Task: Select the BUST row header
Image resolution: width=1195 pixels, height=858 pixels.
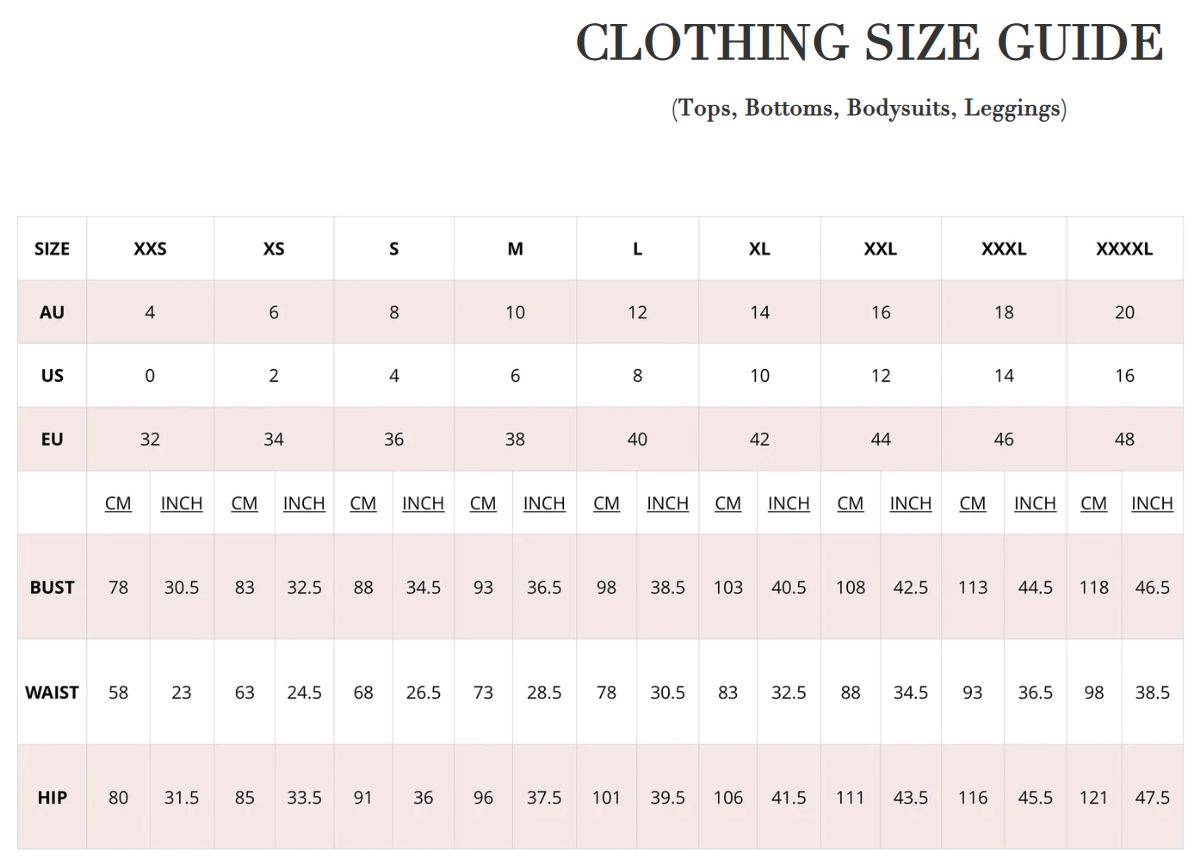Action: coord(52,587)
